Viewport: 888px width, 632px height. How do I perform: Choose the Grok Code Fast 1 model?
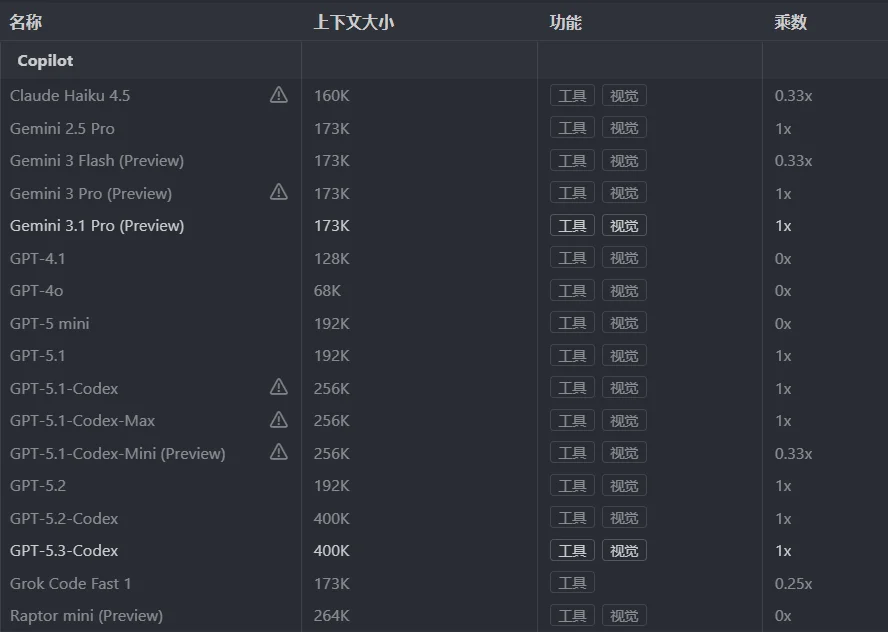pyautogui.click(x=71, y=583)
